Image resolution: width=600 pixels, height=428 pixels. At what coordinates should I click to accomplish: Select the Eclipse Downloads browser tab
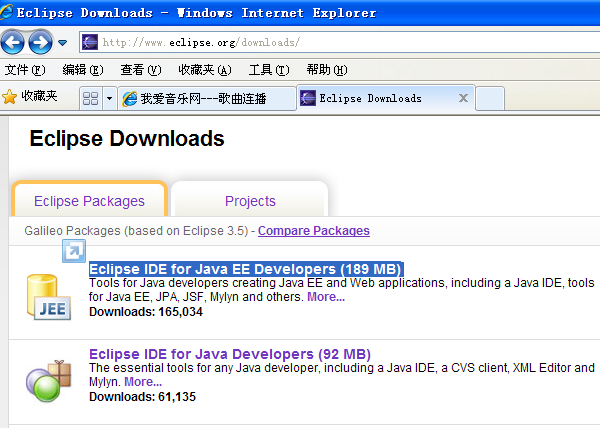[x=386, y=98]
